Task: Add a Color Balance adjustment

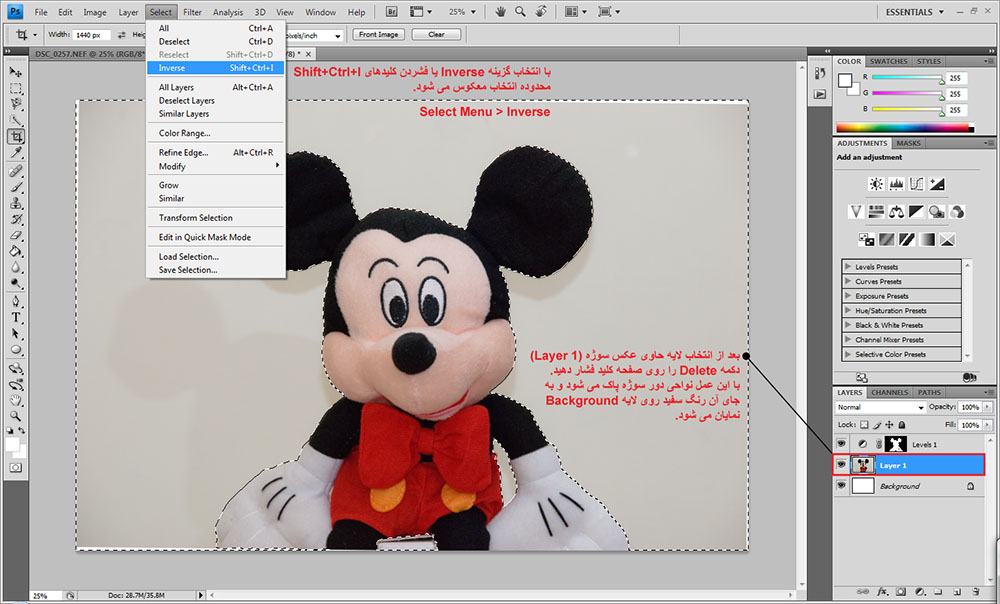Action: (896, 212)
